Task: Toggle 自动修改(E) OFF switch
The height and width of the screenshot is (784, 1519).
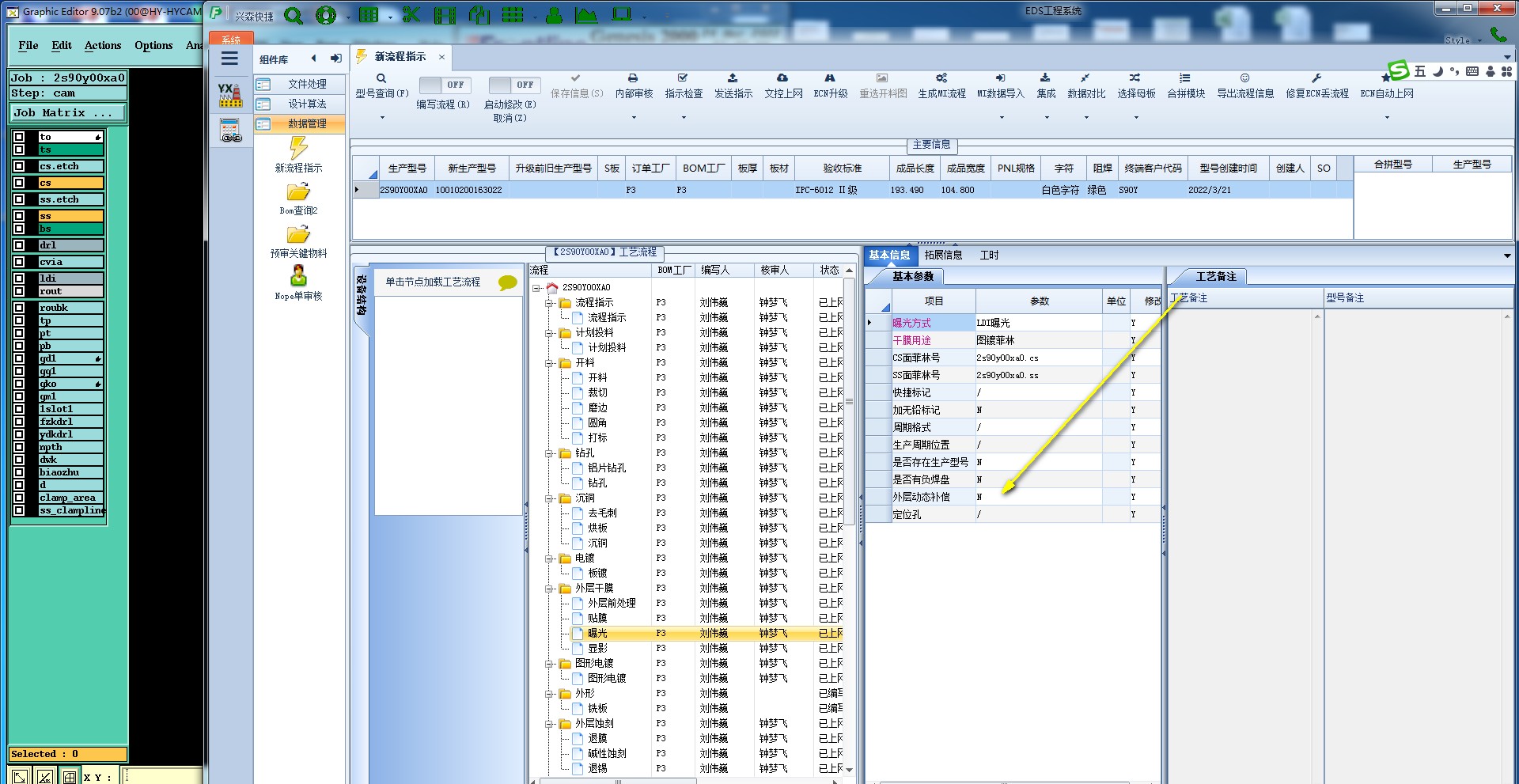Action: coord(513,85)
